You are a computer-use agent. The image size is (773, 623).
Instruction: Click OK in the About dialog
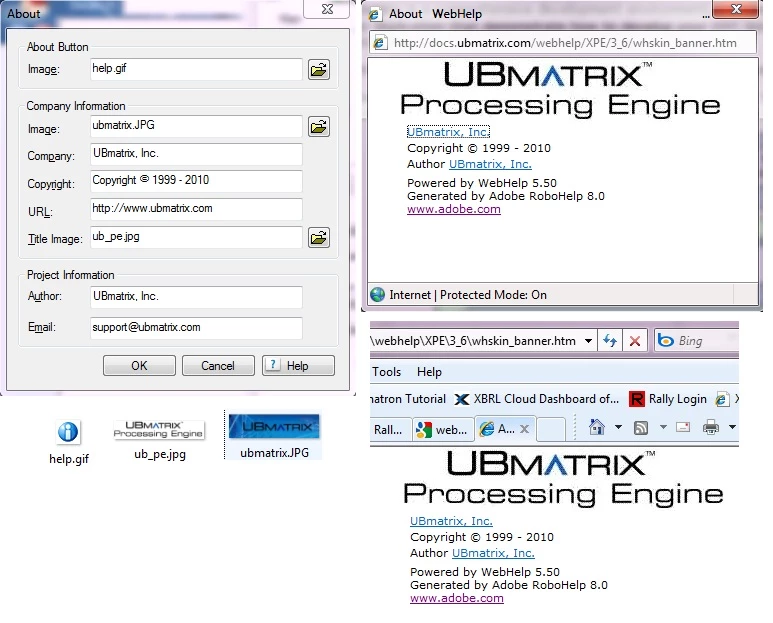click(x=139, y=366)
